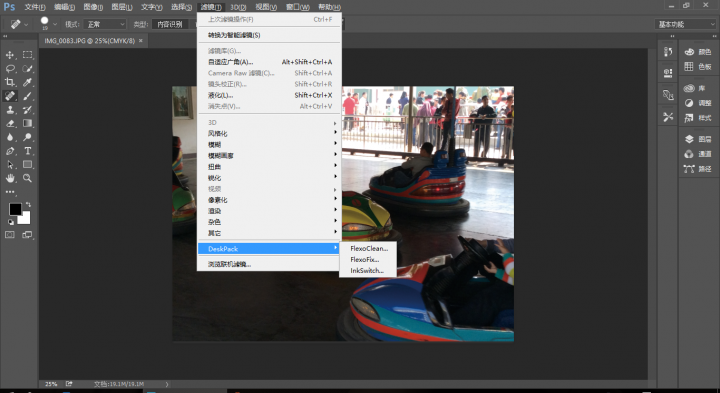The width and height of the screenshot is (720, 393).
Task: Click the 内容识别 type button
Action: coord(170,24)
